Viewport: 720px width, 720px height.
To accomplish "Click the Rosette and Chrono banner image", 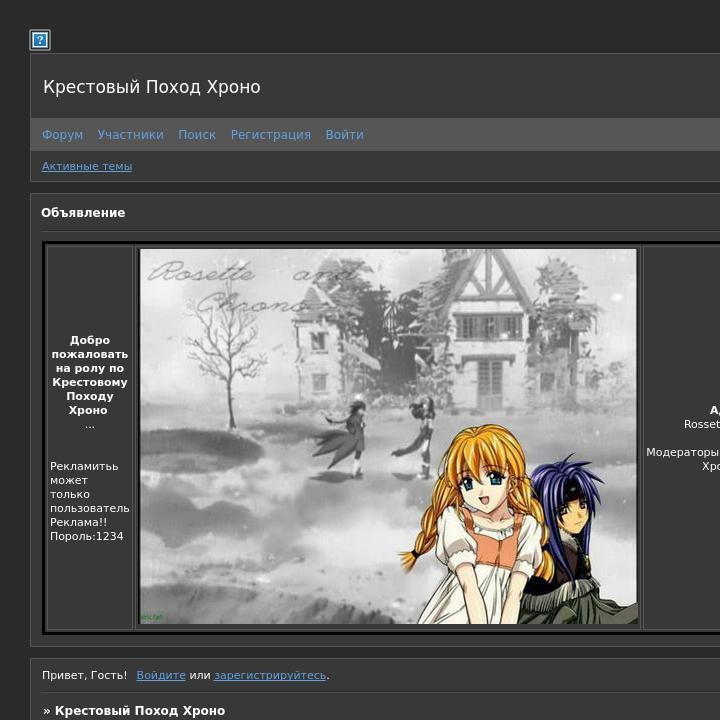I will coord(388,436).
